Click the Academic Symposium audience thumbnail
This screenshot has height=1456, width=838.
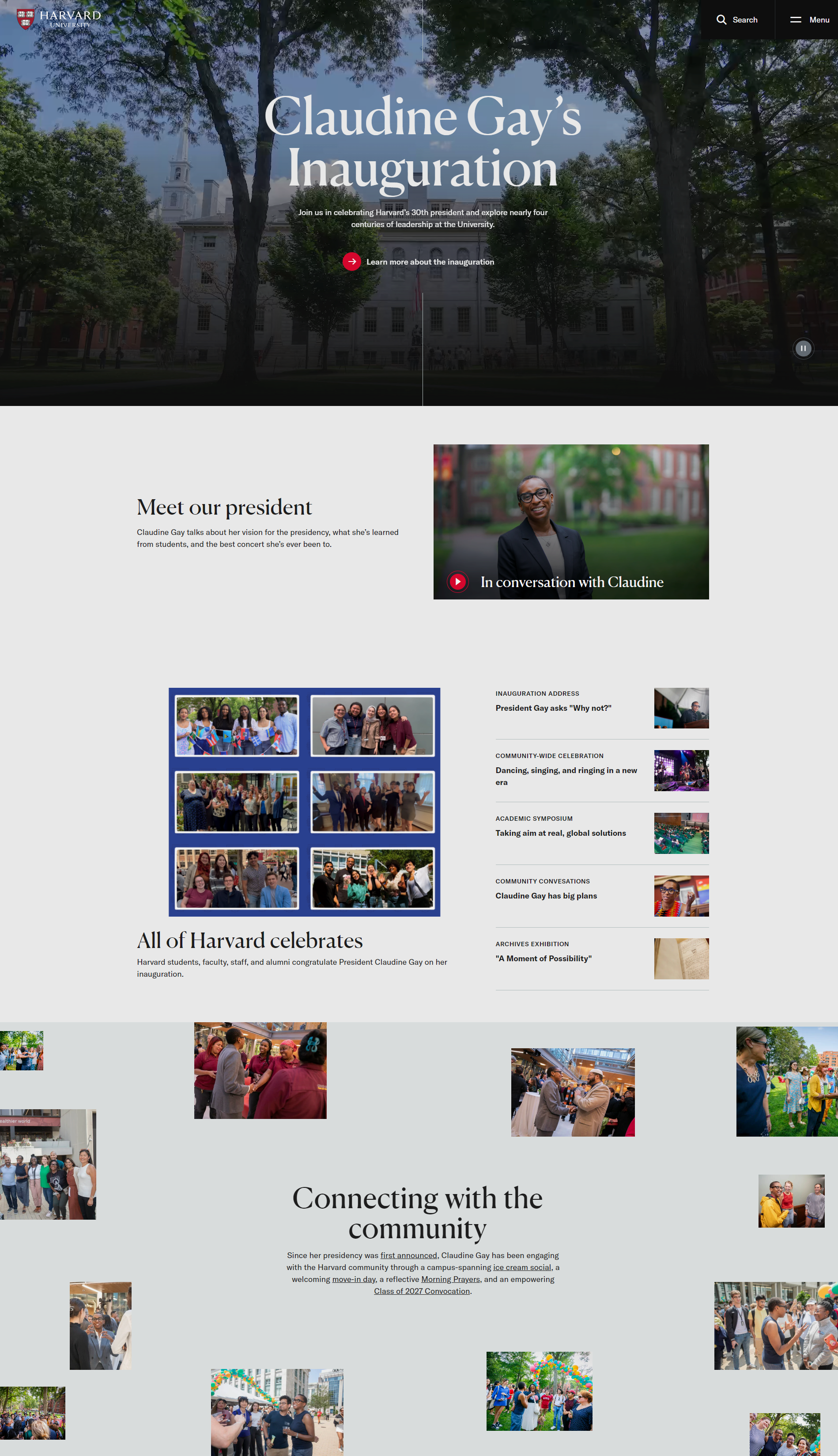pyautogui.click(x=681, y=833)
